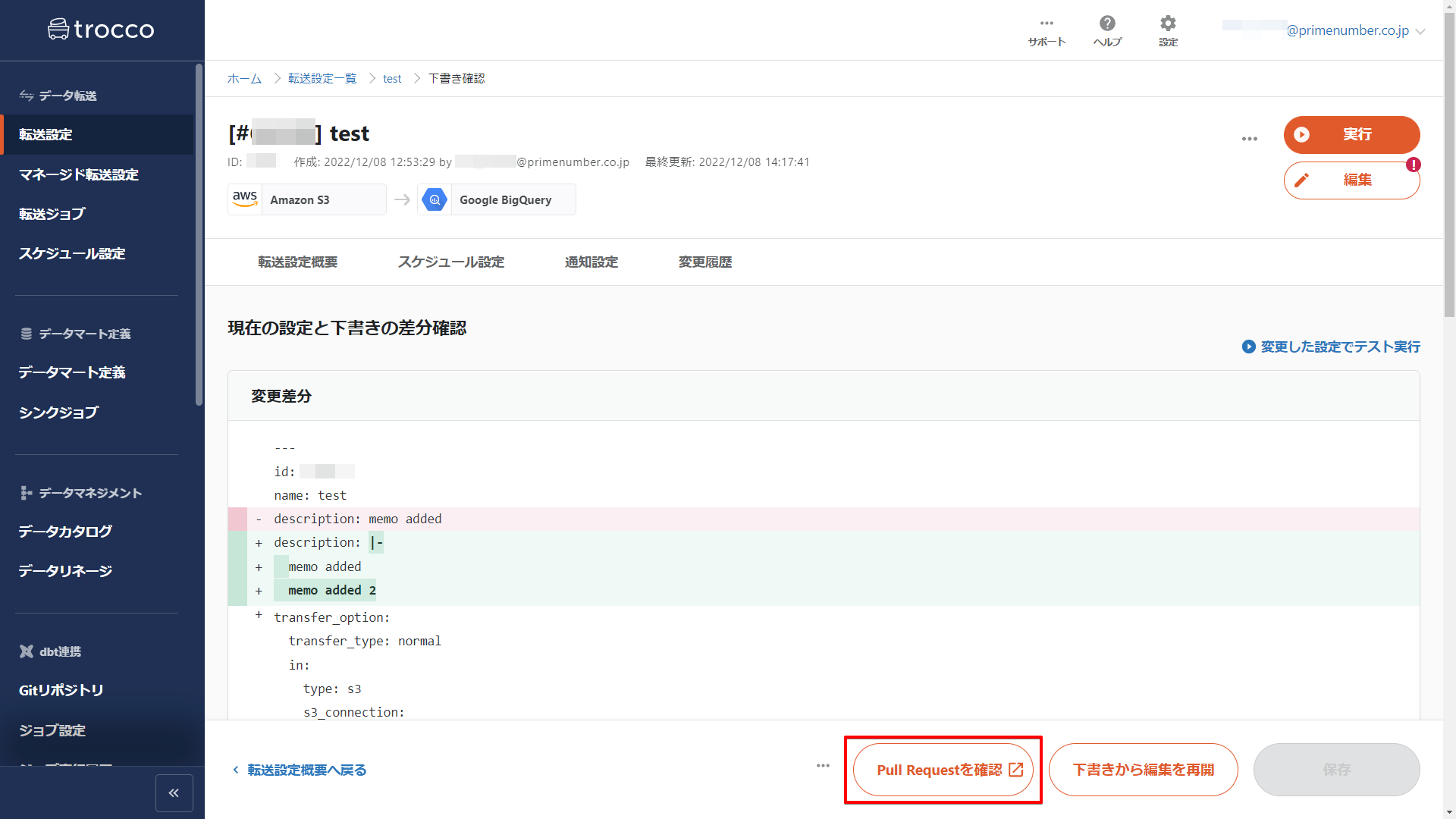The width and height of the screenshot is (1456, 819).
Task: Click Pull Requestを確認 button
Action: click(x=943, y=770)
